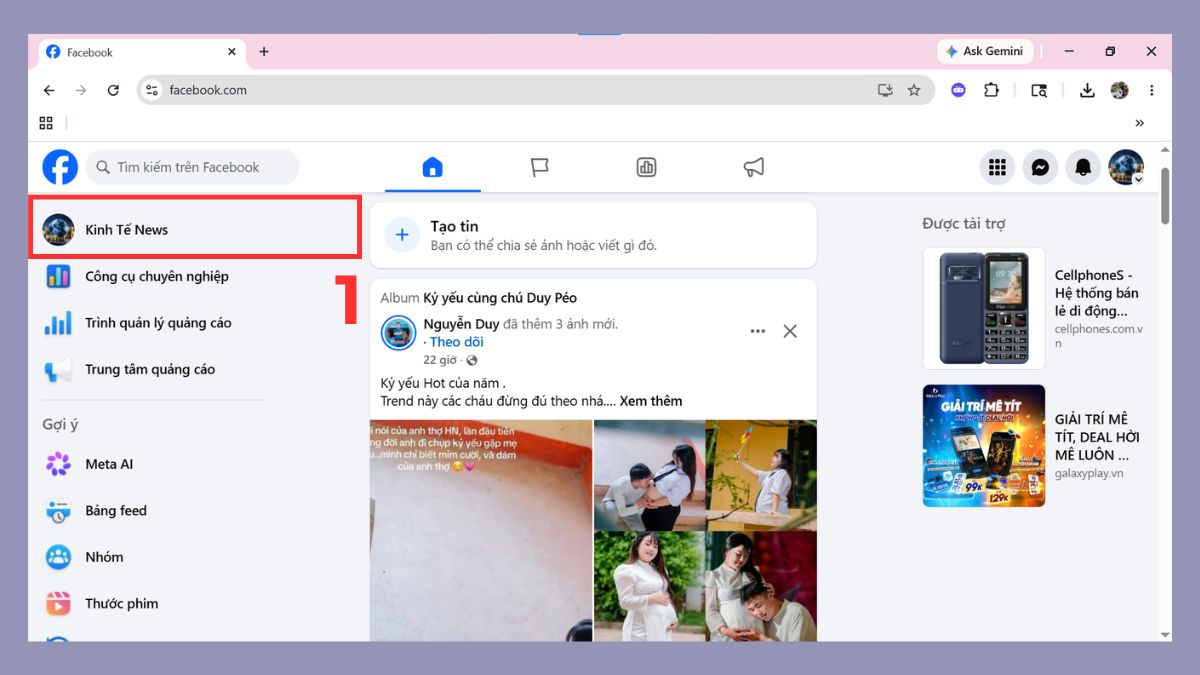Screen dimensions: 1200x675
Task: Open site information icon in address bar
Action: click(152, 90)
